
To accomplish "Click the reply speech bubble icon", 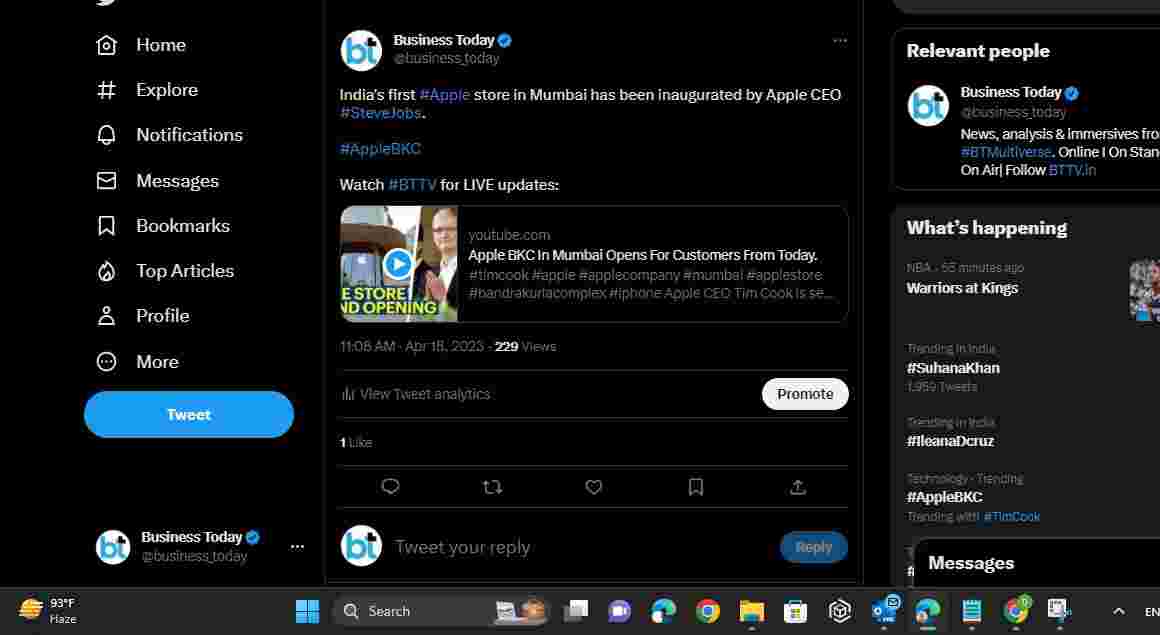I will [391, 487].
